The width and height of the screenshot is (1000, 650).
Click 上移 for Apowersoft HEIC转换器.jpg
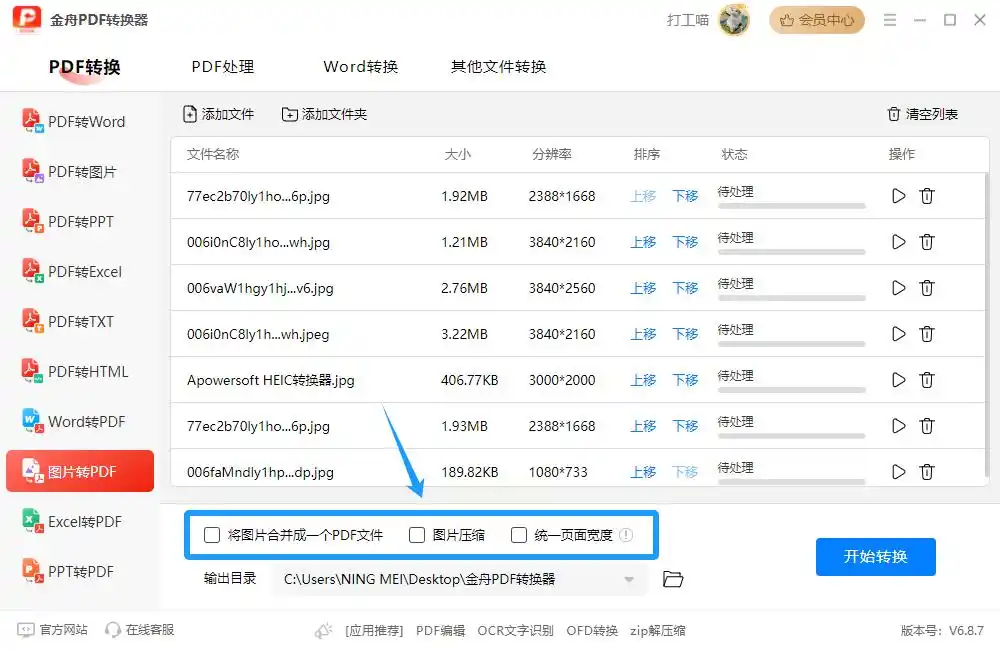(643, 380)
